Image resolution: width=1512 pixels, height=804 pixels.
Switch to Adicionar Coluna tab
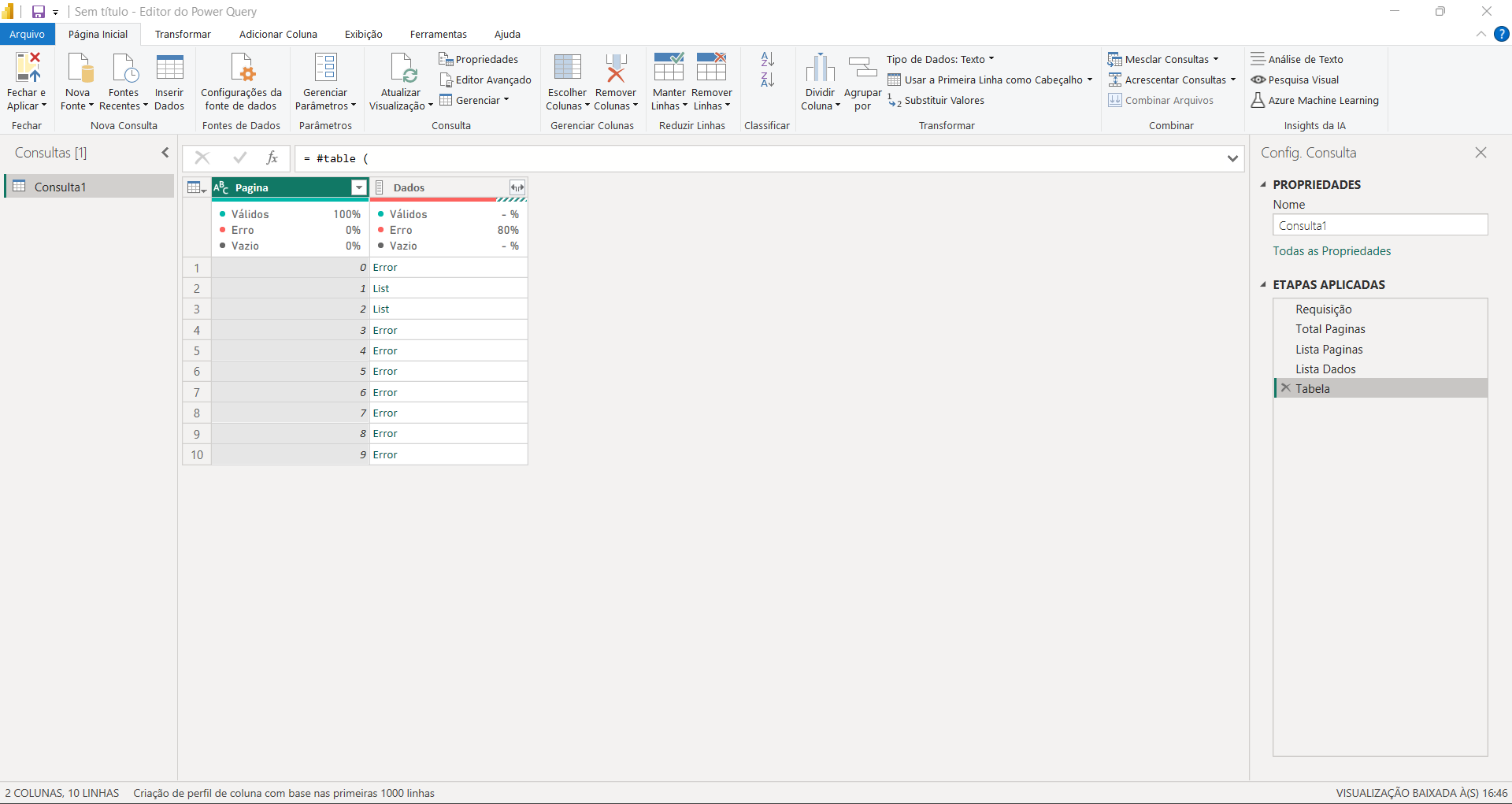click(278, 34)
